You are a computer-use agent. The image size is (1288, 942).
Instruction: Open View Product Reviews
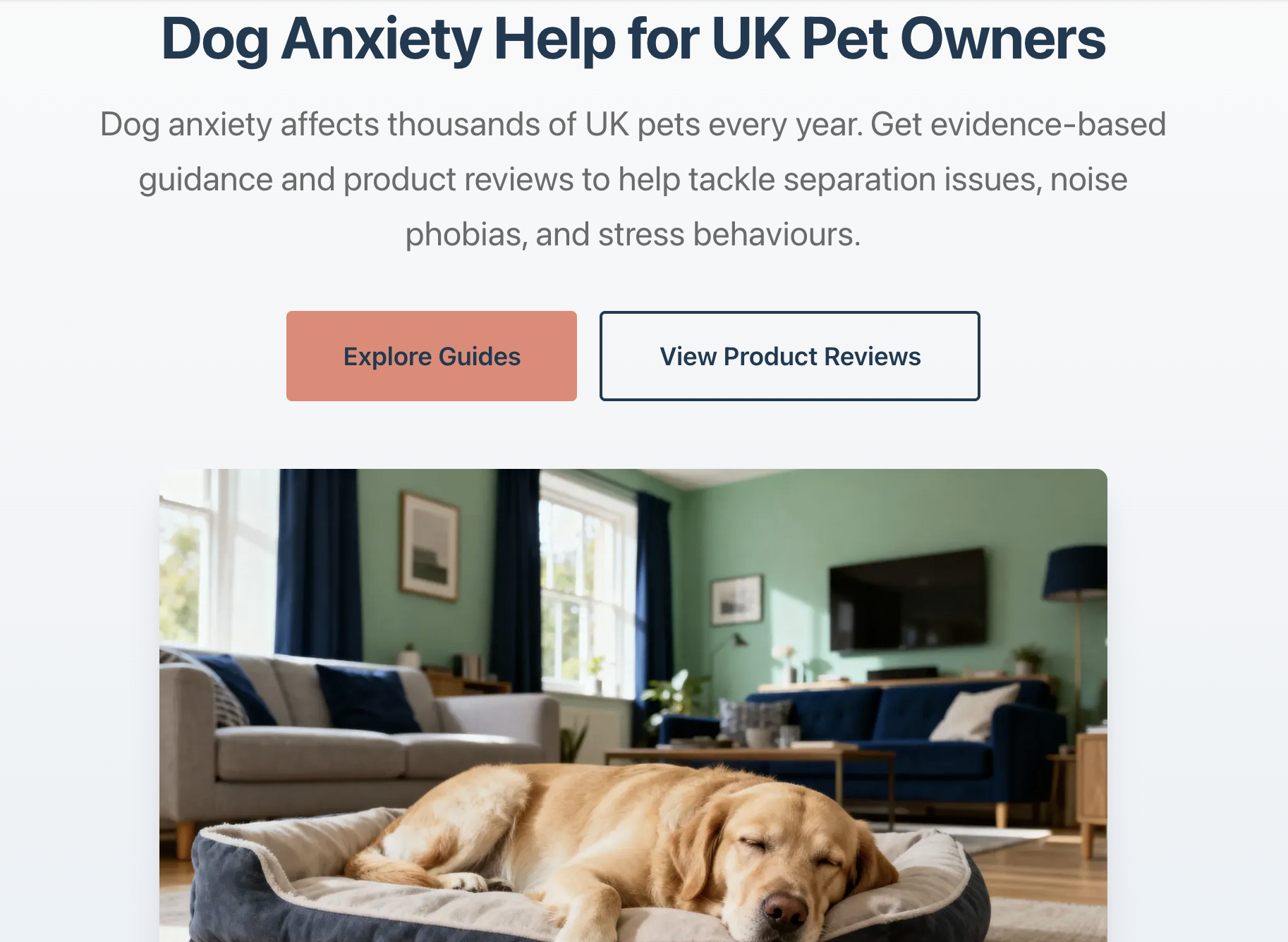click(790, 356)
